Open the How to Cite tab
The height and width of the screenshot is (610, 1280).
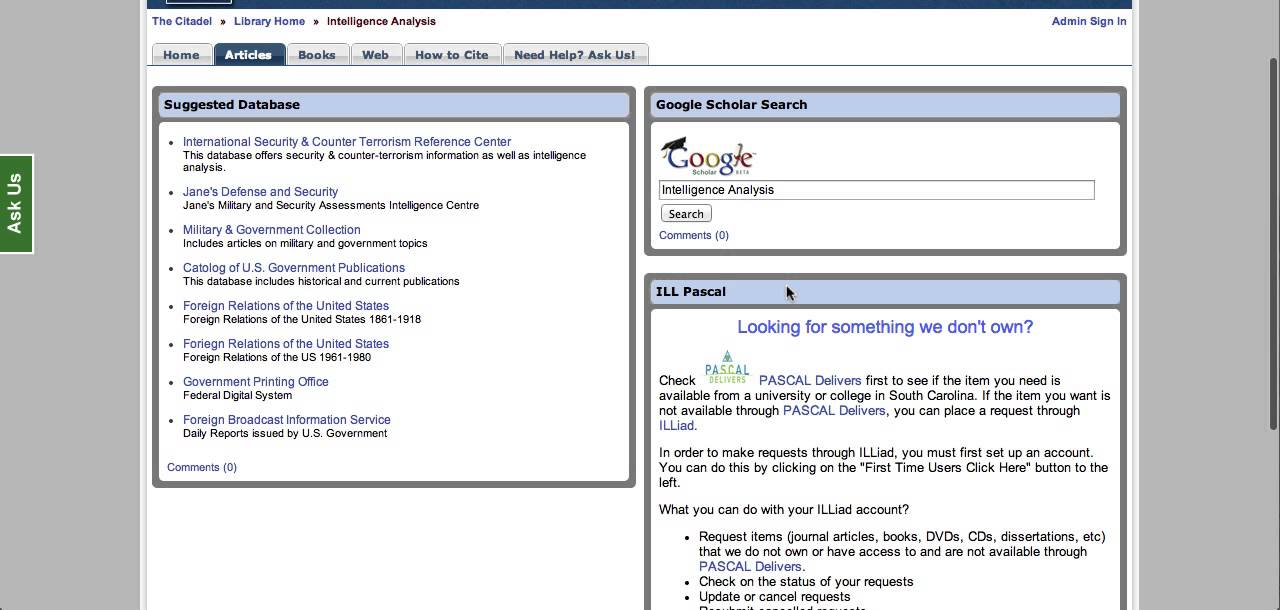[x=452, y=54]
